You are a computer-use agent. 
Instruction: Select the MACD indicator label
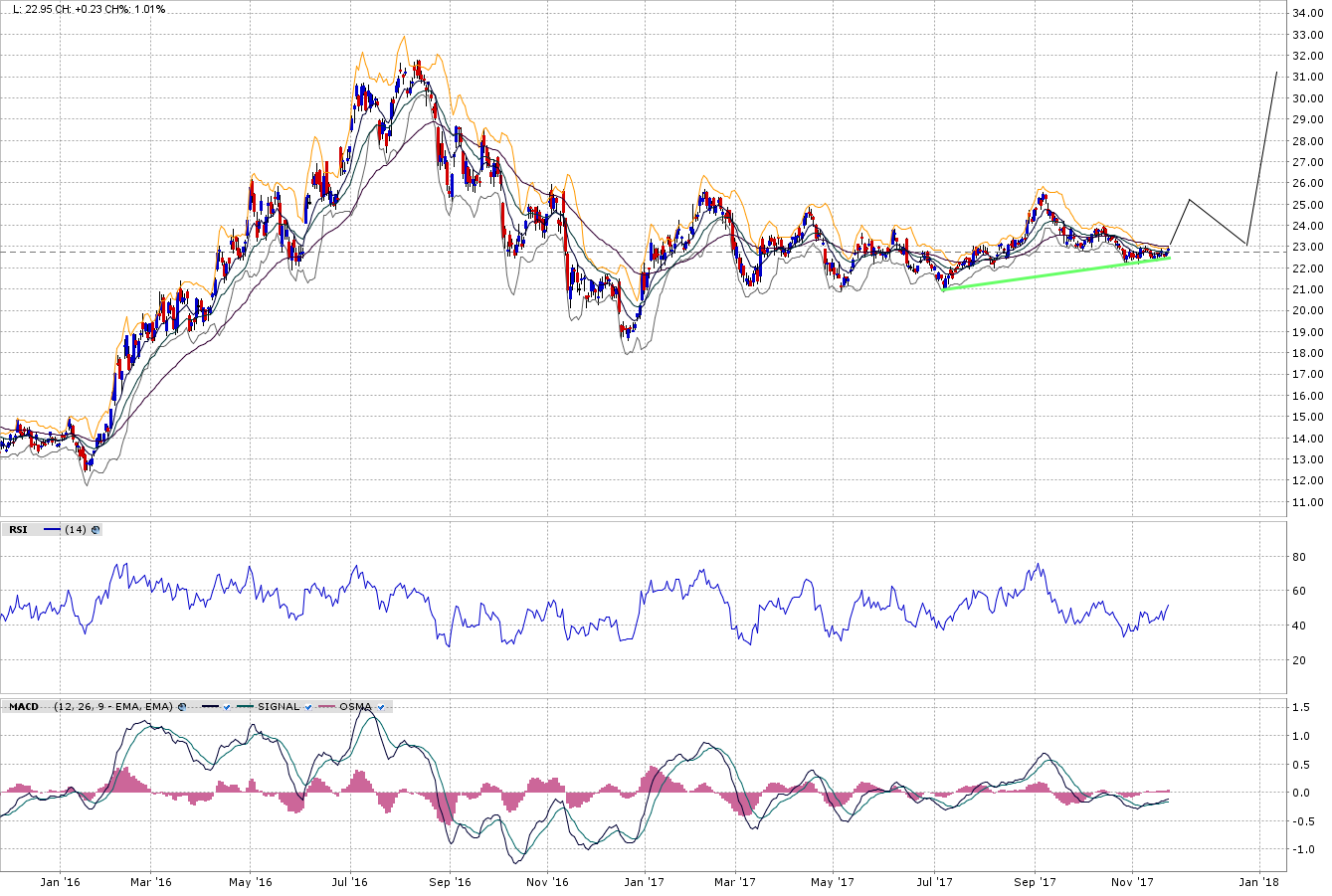click(23, 707)
